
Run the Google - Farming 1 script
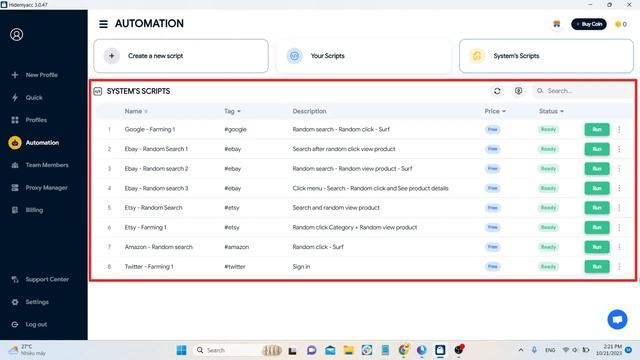pyautogui.click(x=597, y=129)
